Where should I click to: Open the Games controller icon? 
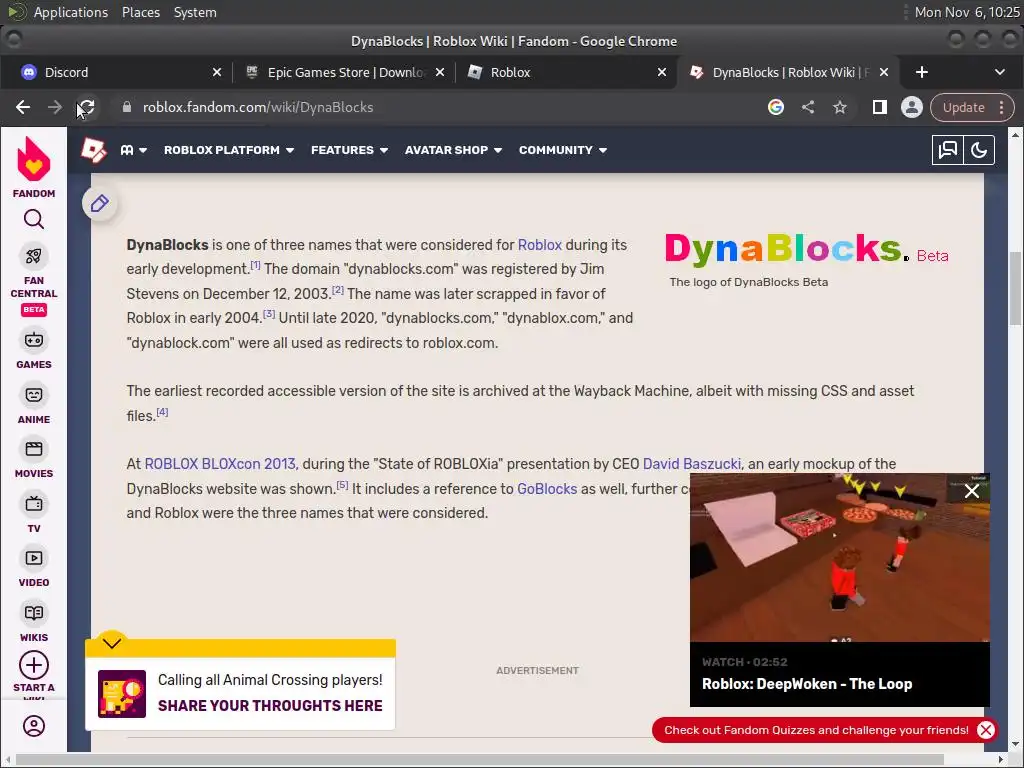click(x=34, y=340)
